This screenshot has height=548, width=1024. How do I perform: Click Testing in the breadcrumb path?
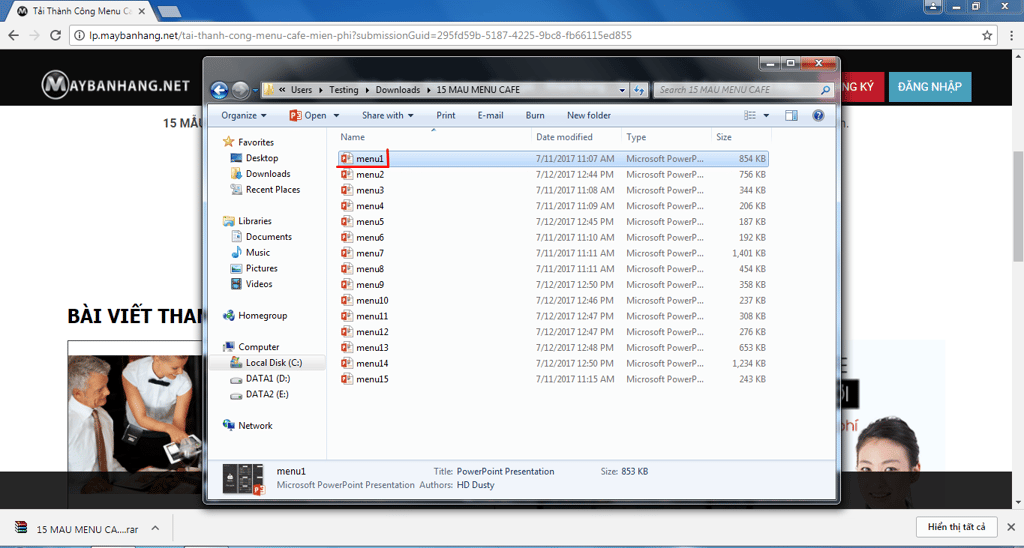tap(344, 90)
